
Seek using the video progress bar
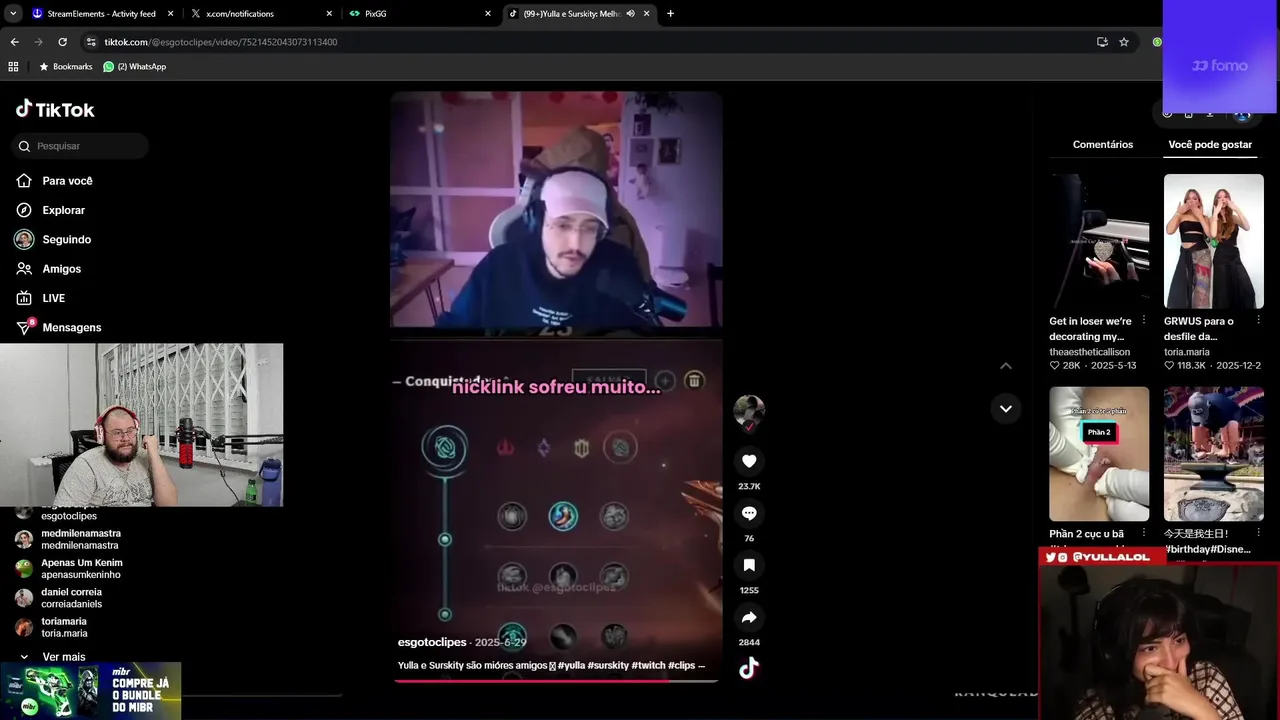click(556, 681)
